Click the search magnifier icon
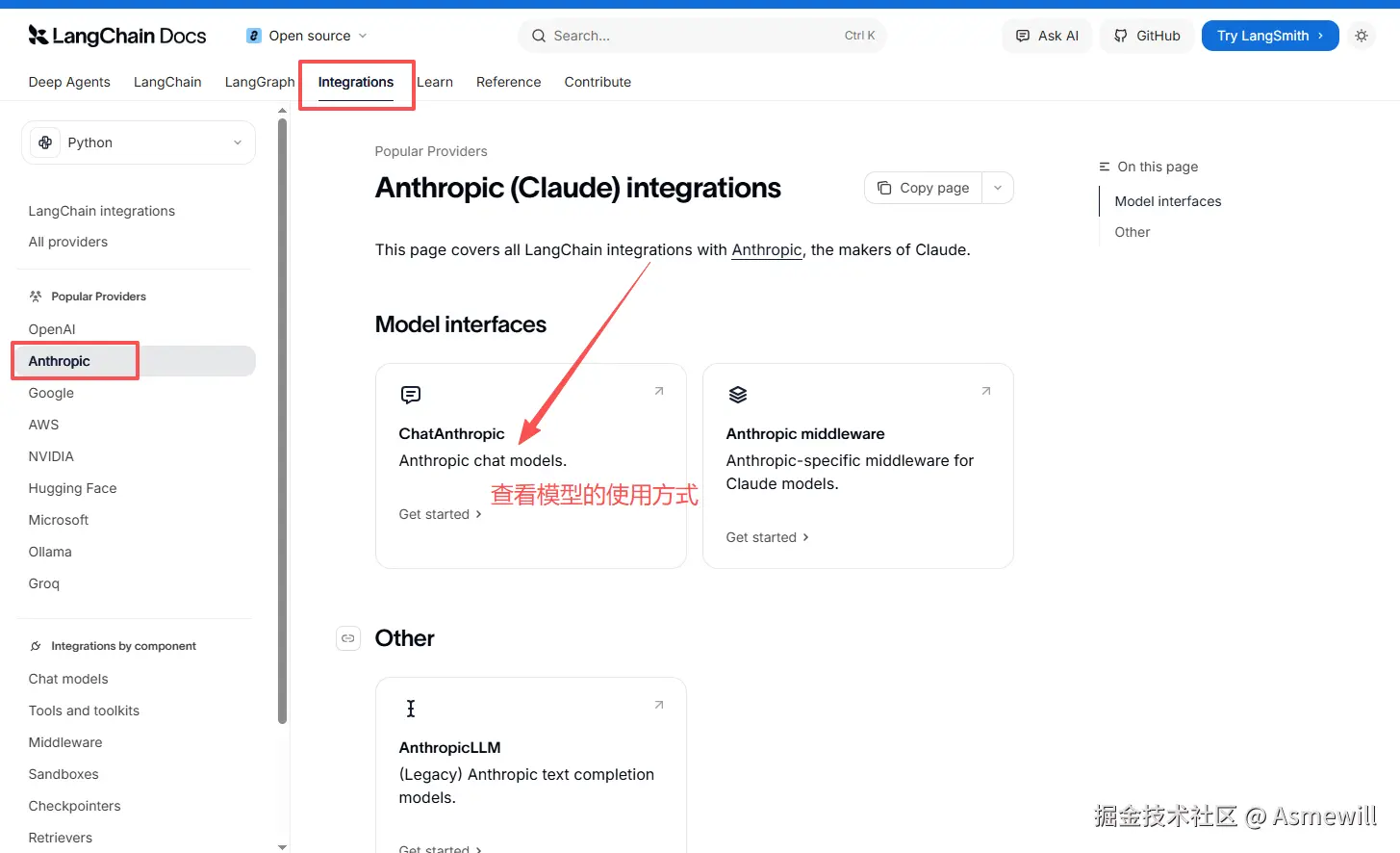The width and height of the screenshot is (1400, 853). (539, 36)
